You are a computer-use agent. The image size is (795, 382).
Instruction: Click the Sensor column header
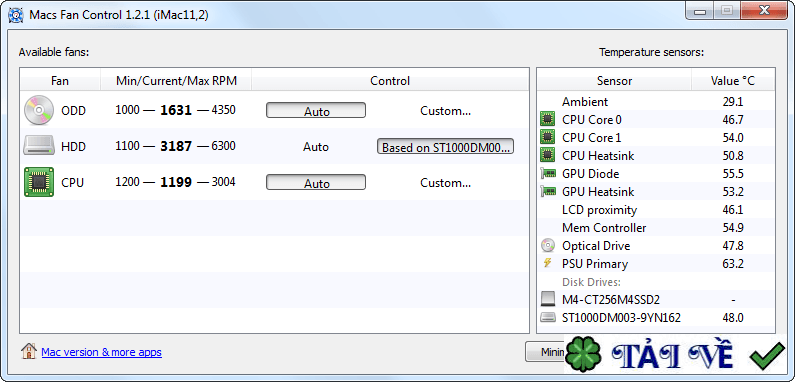pos(615,81)
